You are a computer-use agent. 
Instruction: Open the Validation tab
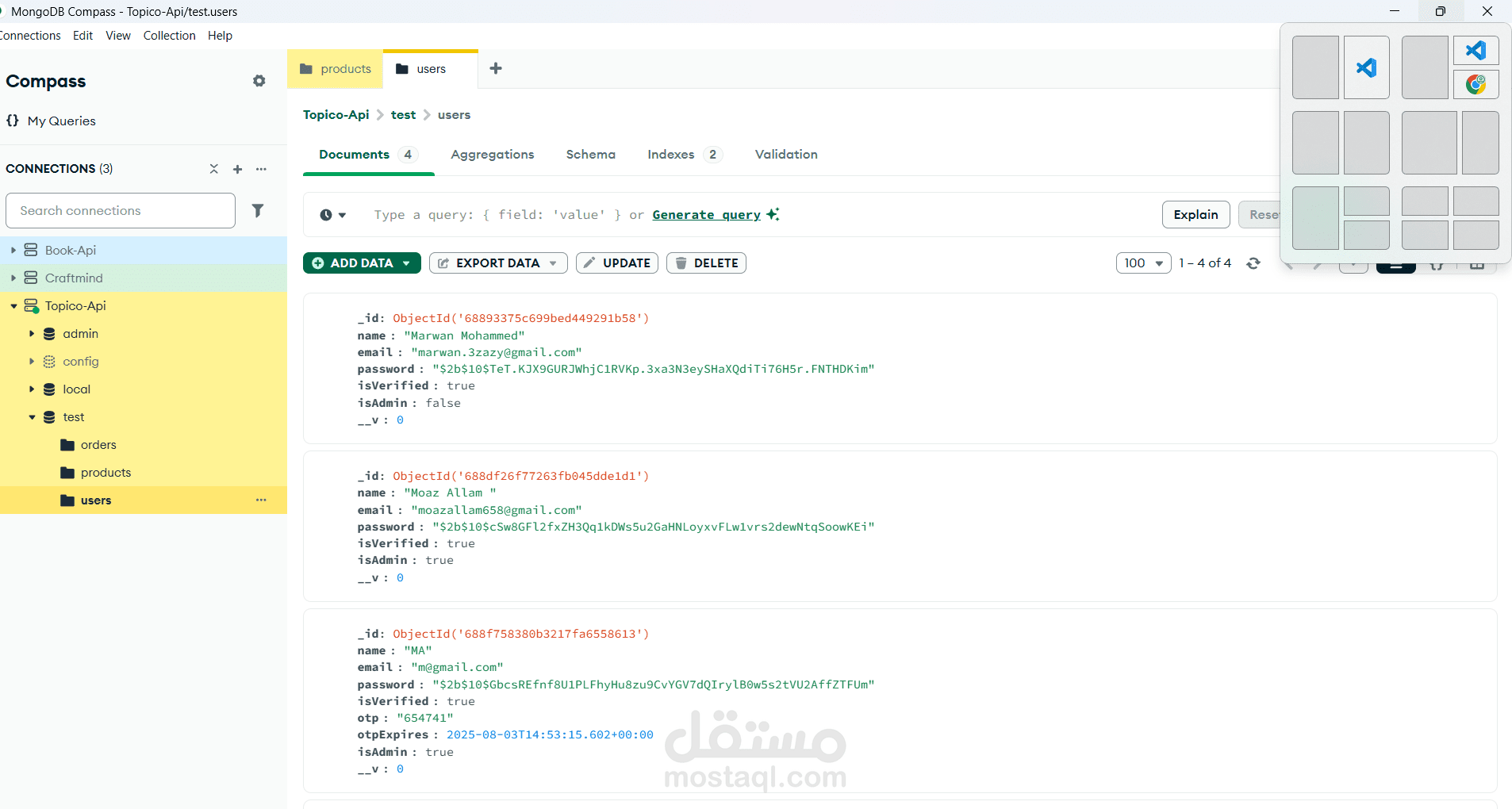(x=786, y=155)
